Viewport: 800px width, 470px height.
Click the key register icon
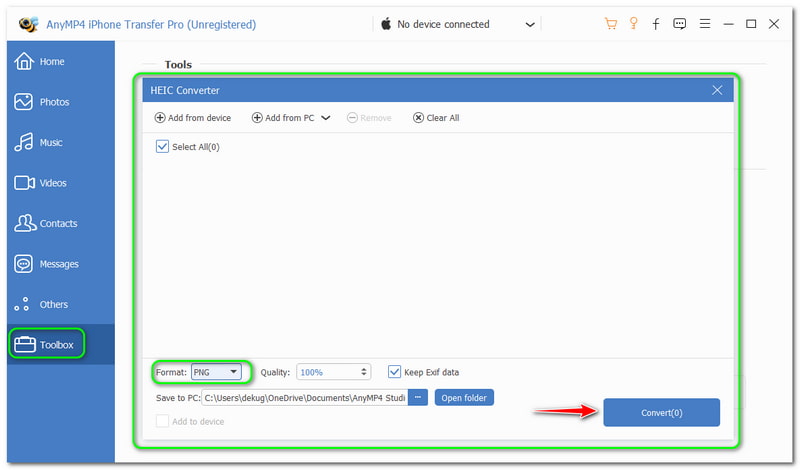633,23
